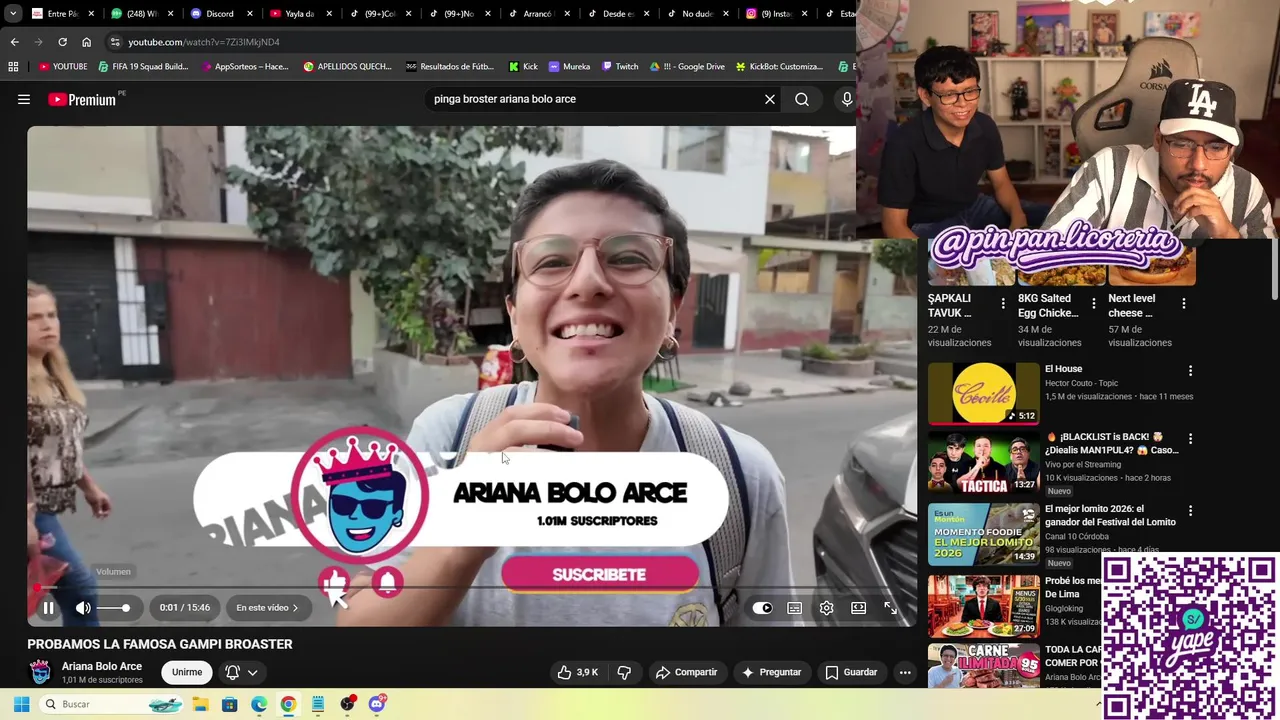The height and width of the screenshot is (720, 1280).
Task: Open options for BLACKLIST is BACK video
Action: click(x=1190, y=439)
